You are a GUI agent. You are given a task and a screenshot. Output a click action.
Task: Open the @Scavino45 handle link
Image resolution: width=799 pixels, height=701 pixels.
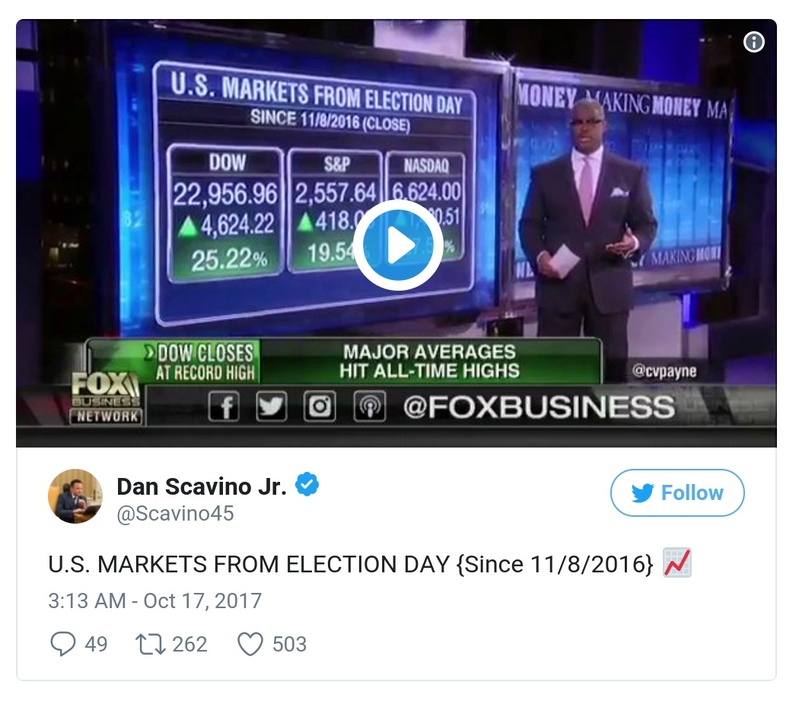click(176, 514)
